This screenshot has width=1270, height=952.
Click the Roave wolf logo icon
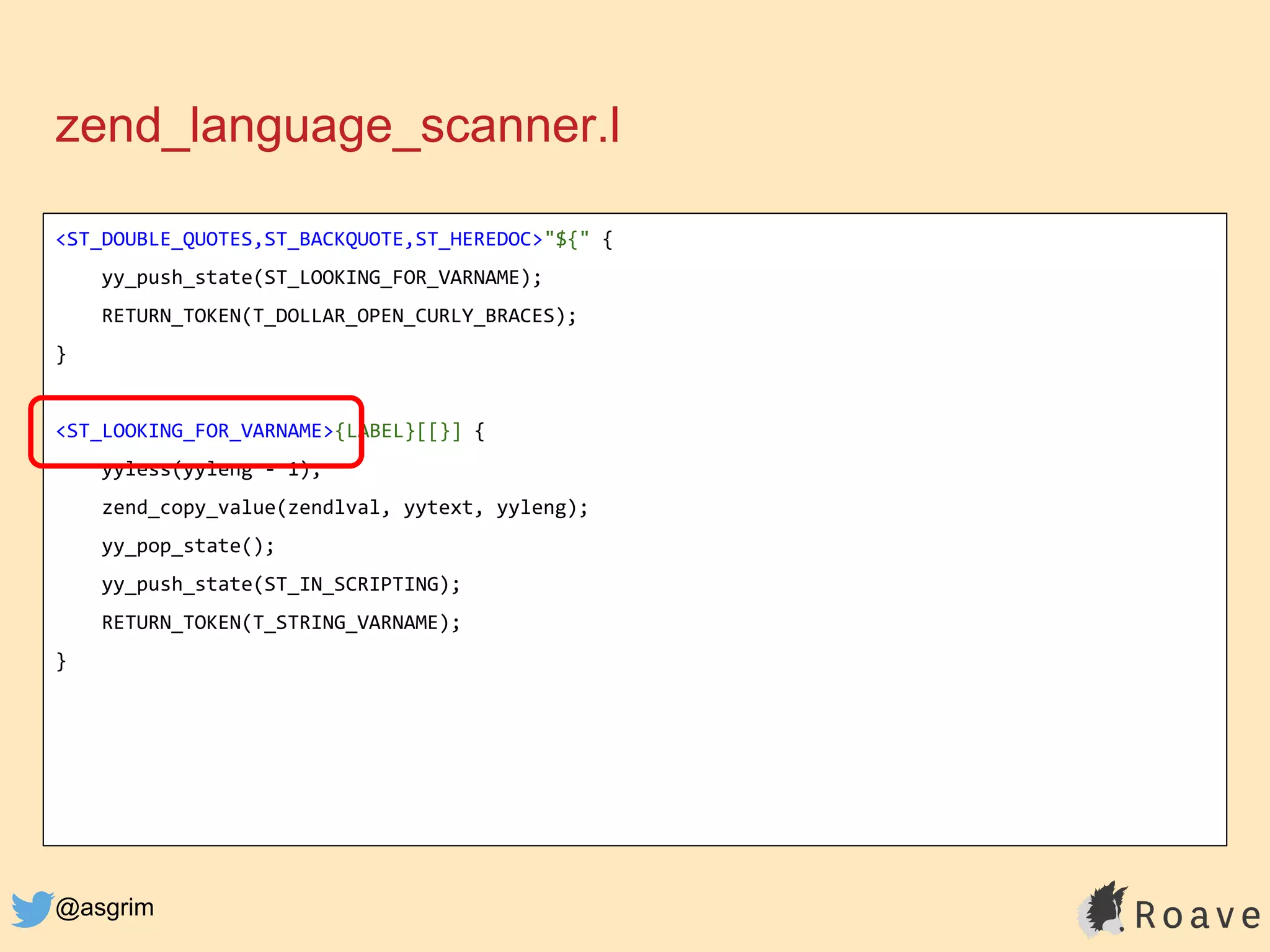1103,909
